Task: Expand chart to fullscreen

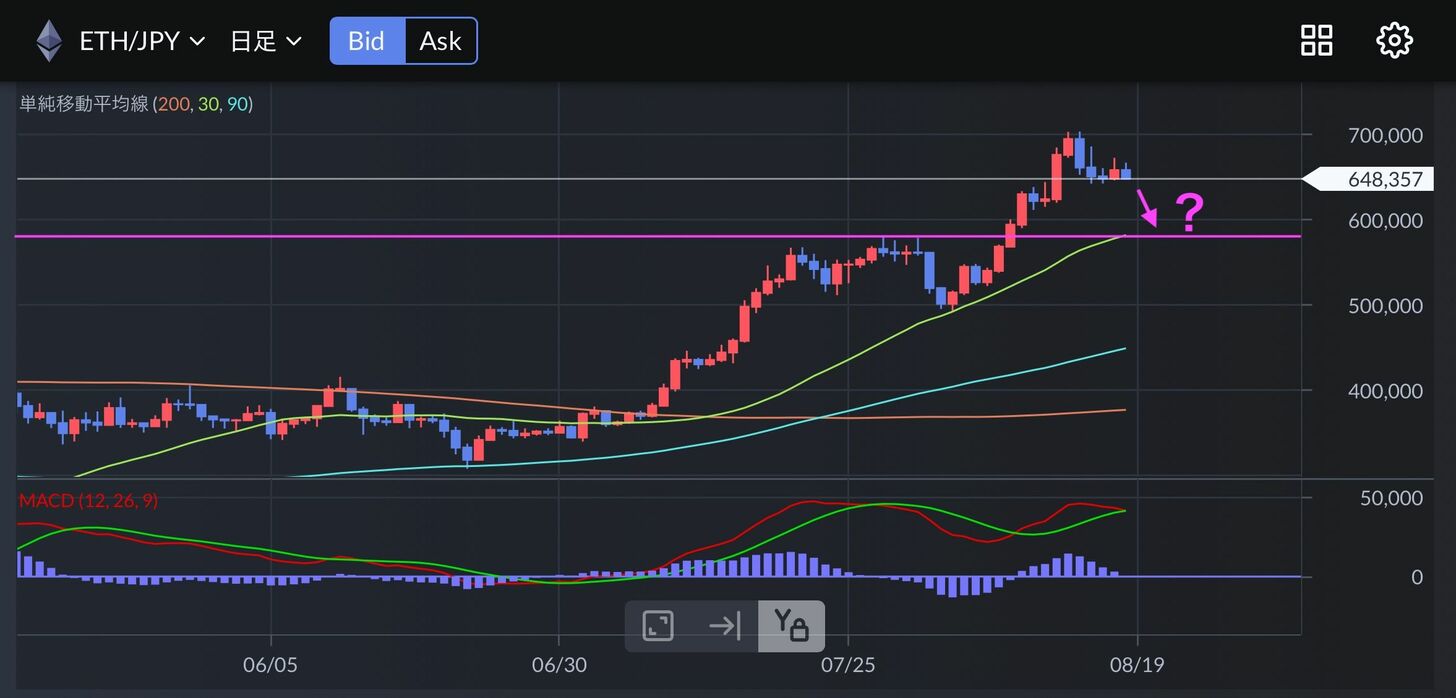Action: 658,627
